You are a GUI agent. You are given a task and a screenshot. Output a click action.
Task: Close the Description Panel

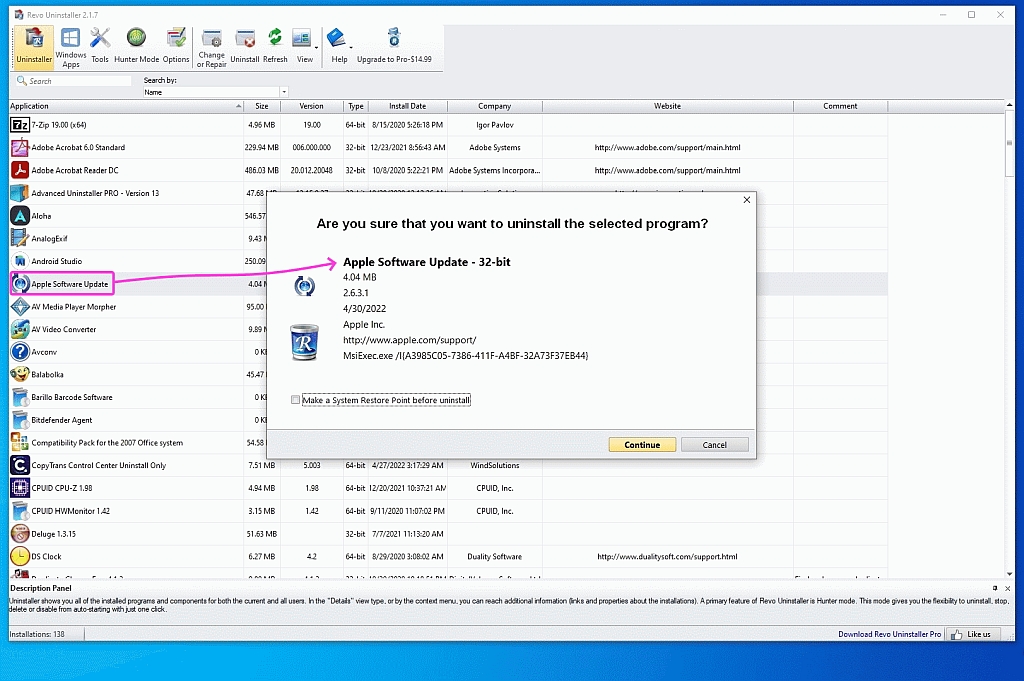pos(1008,588)
